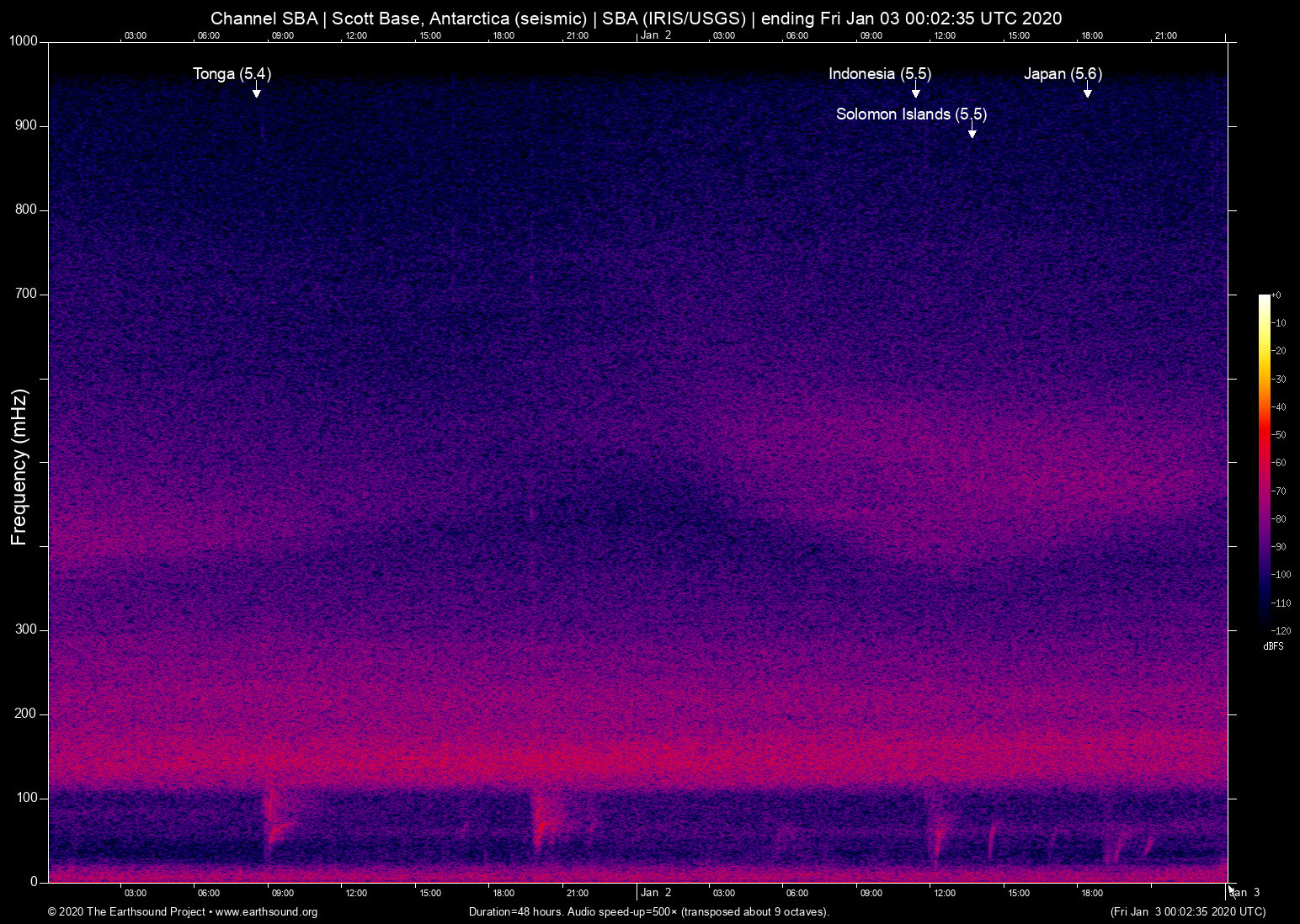Click the 03:00 time label on bottom axis
This screenshot has height=924, width=1300.
coord(135,893)
